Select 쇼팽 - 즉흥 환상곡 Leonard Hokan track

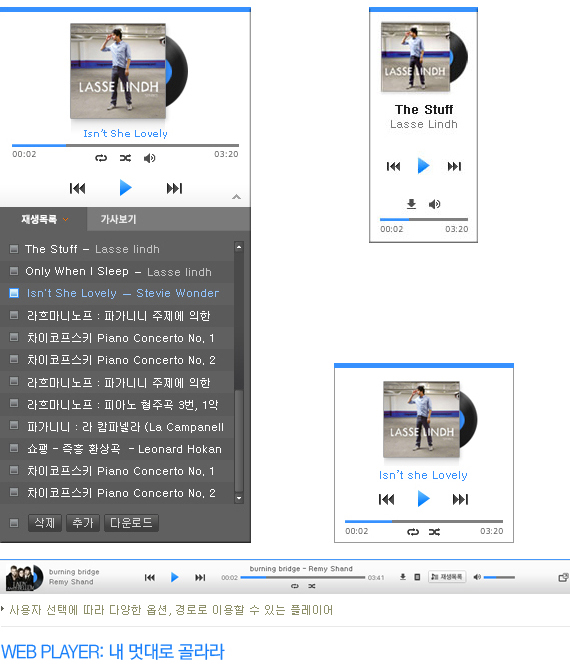[x=124, y=449]
